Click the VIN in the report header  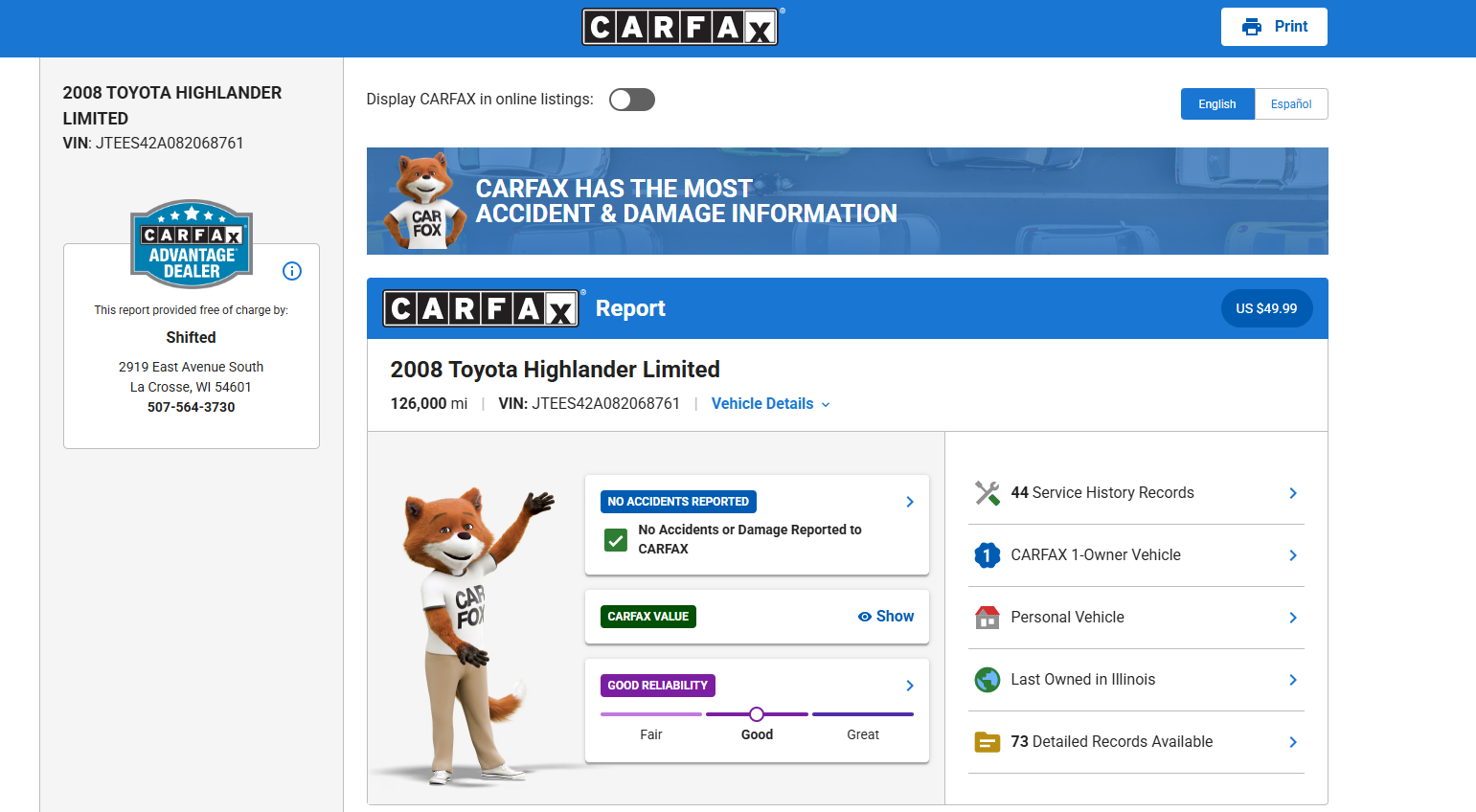click(x=589, y=404)
